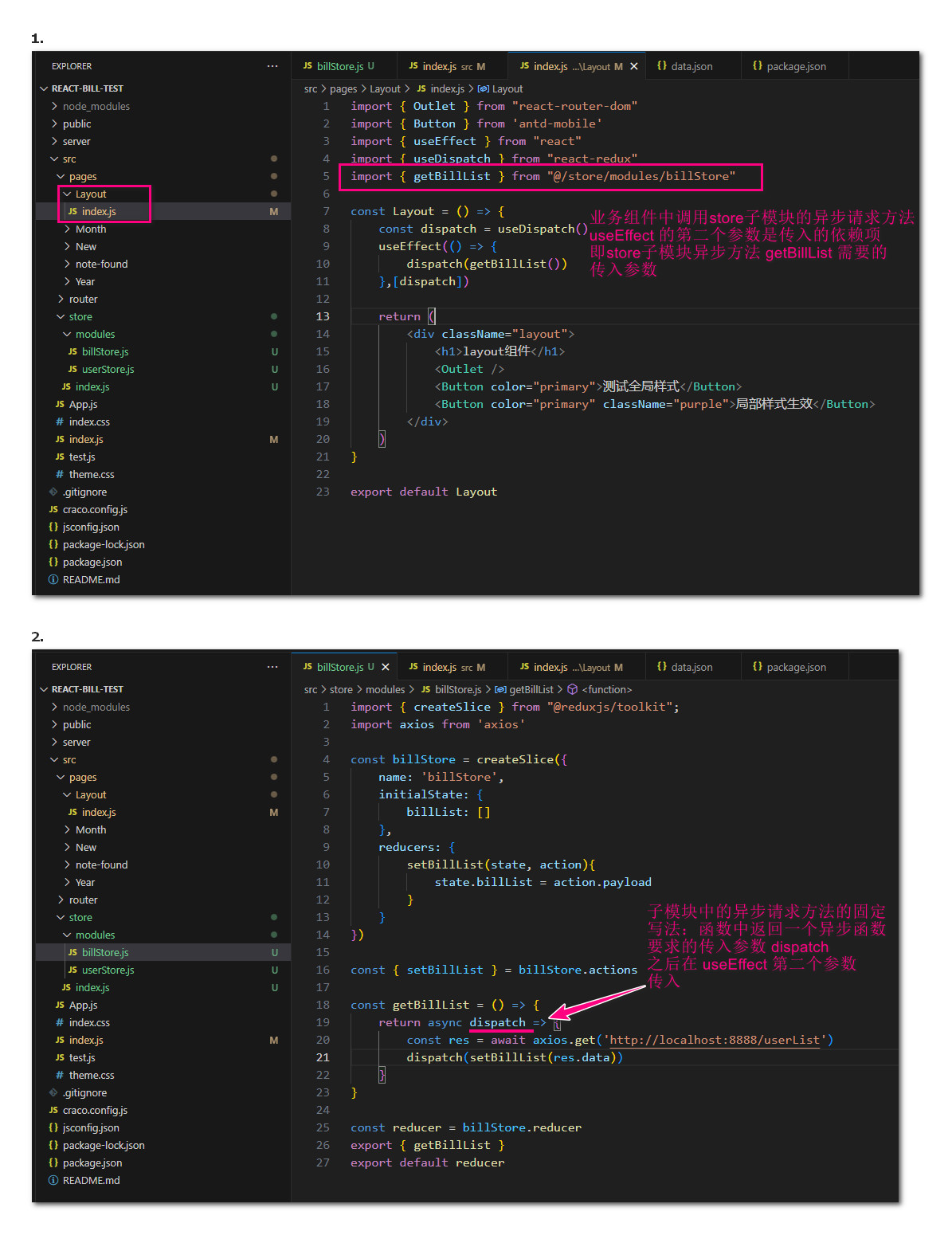Viewport: 952px width, 1235px height.
Task: Click modules breadcrumb in screenshot 2
Action: pos(386,690)
